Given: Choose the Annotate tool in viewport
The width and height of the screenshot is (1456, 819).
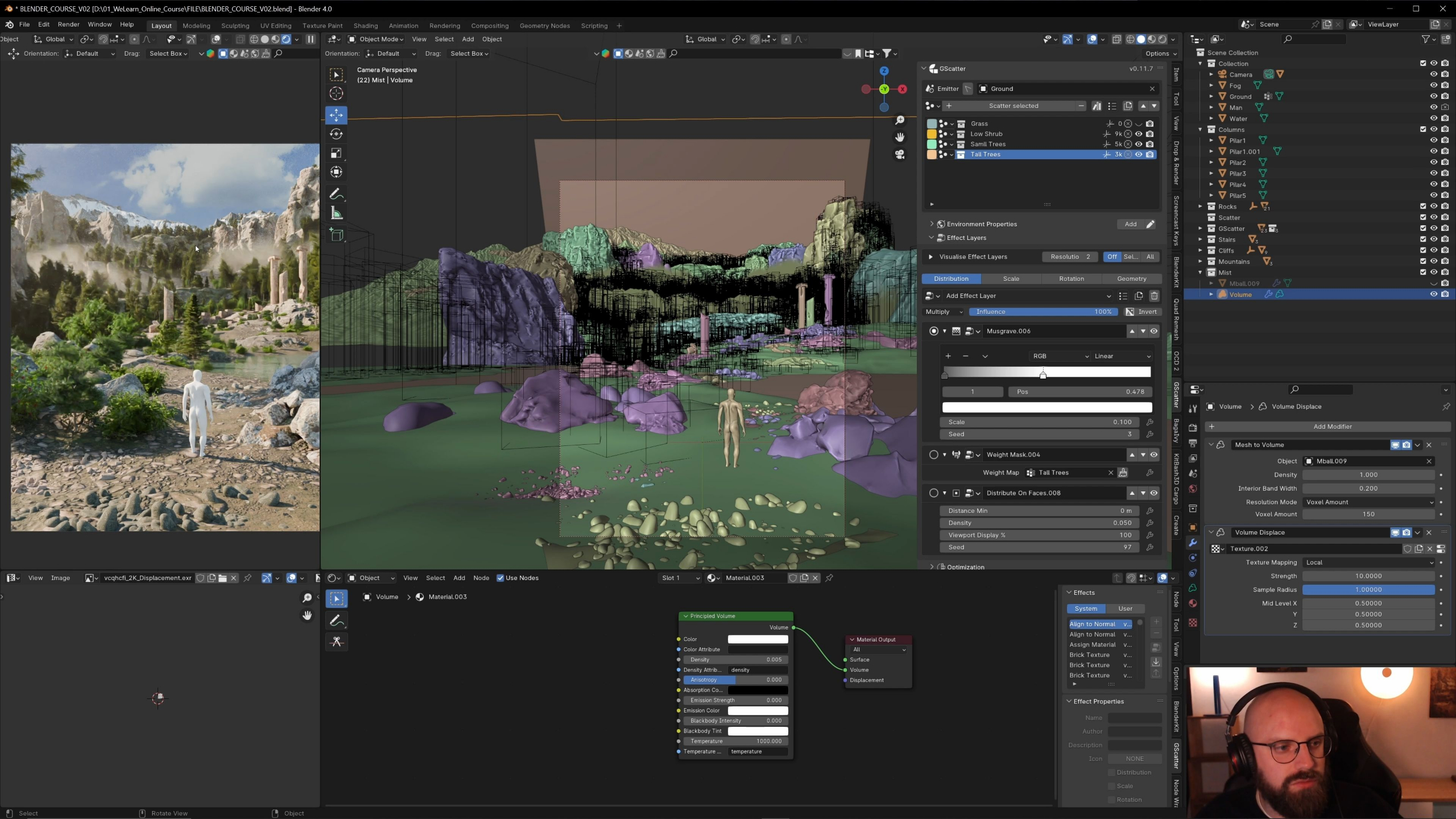Looking at the screenshot, I should tap(336, 195).
